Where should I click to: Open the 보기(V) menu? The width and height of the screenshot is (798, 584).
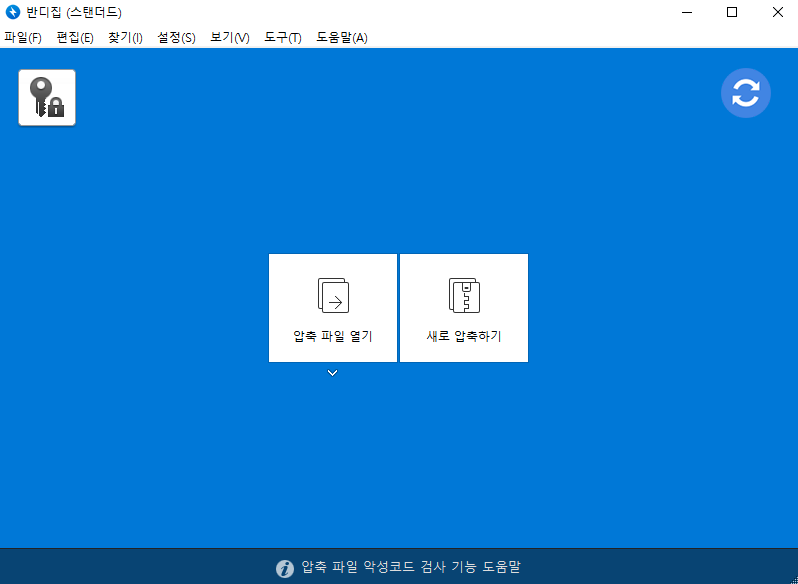click(x=230, y=38)
